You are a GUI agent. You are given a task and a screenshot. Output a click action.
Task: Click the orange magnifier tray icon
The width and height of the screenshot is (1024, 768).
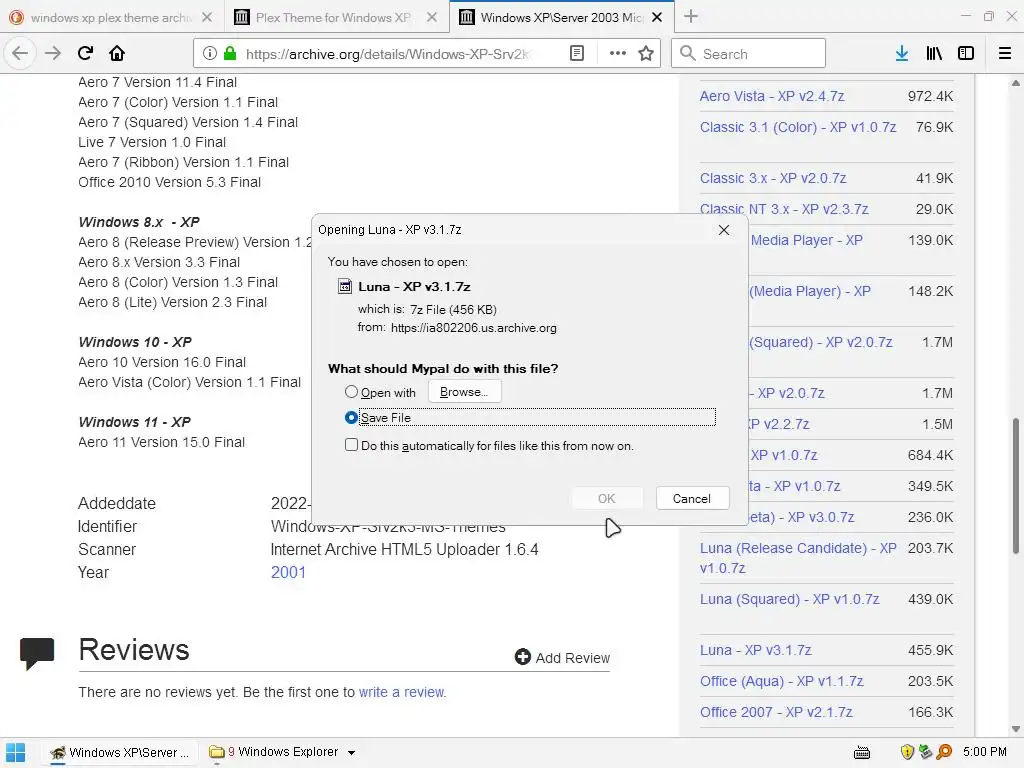click(944, 752)
